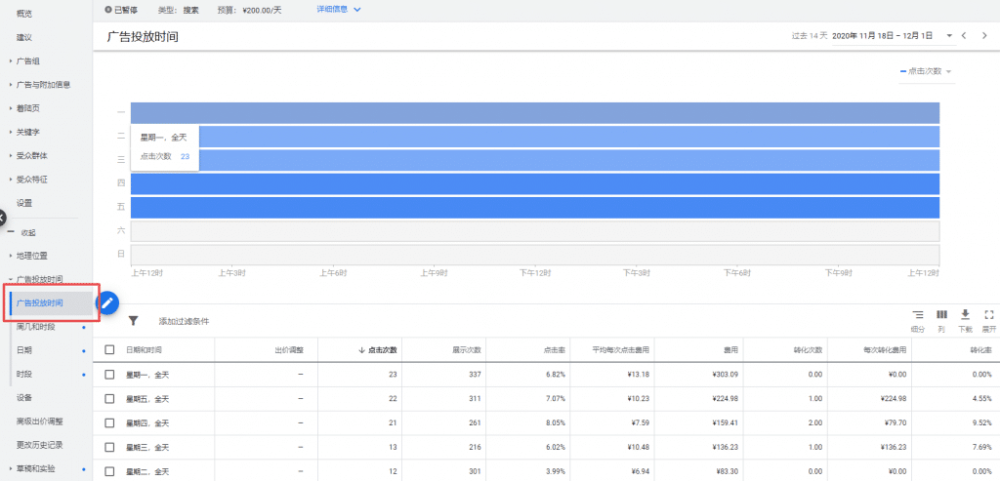Open the filter funnel icon

coord(133,321)
